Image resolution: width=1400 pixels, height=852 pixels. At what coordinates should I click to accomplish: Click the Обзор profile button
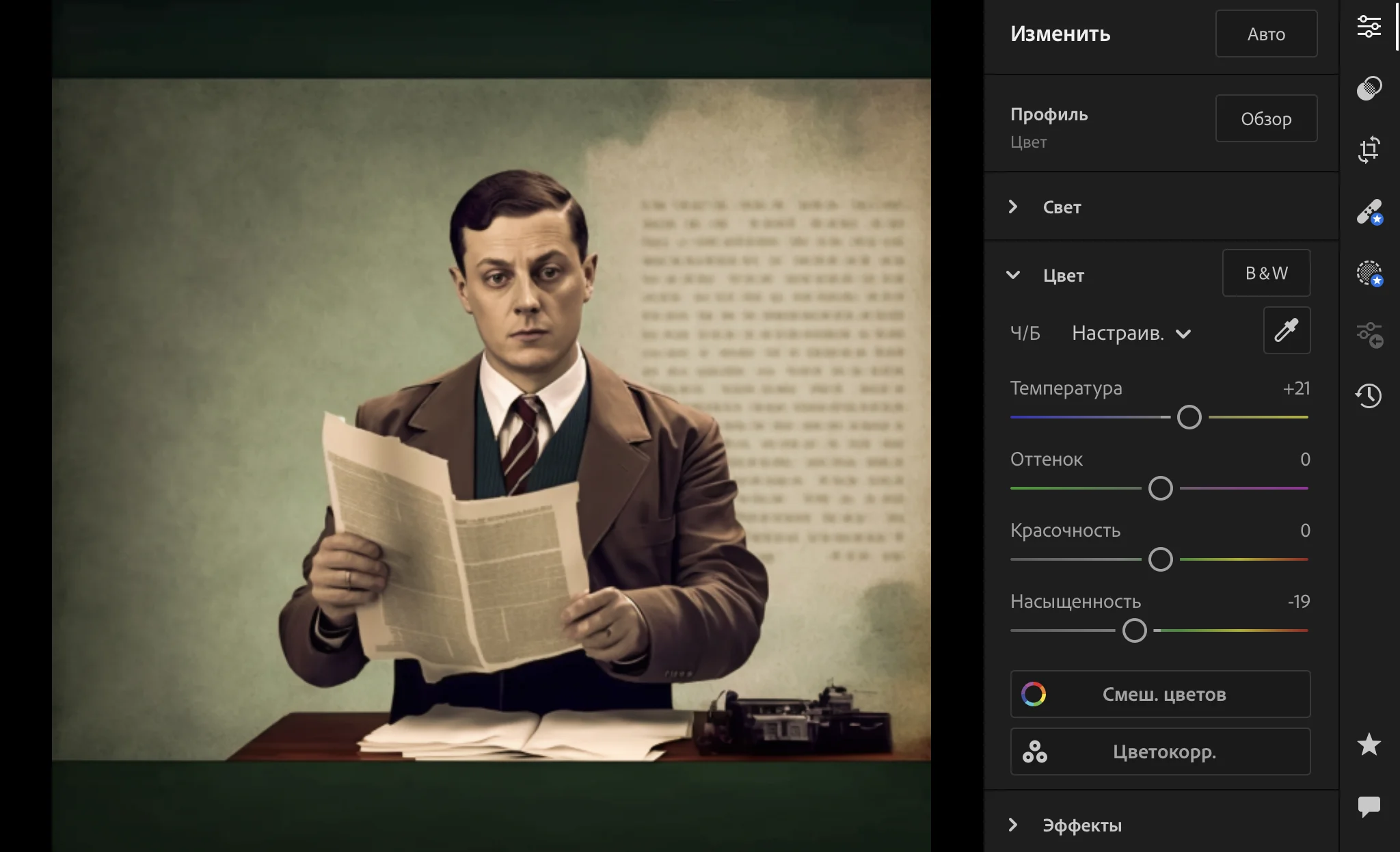coord(1266,119)
